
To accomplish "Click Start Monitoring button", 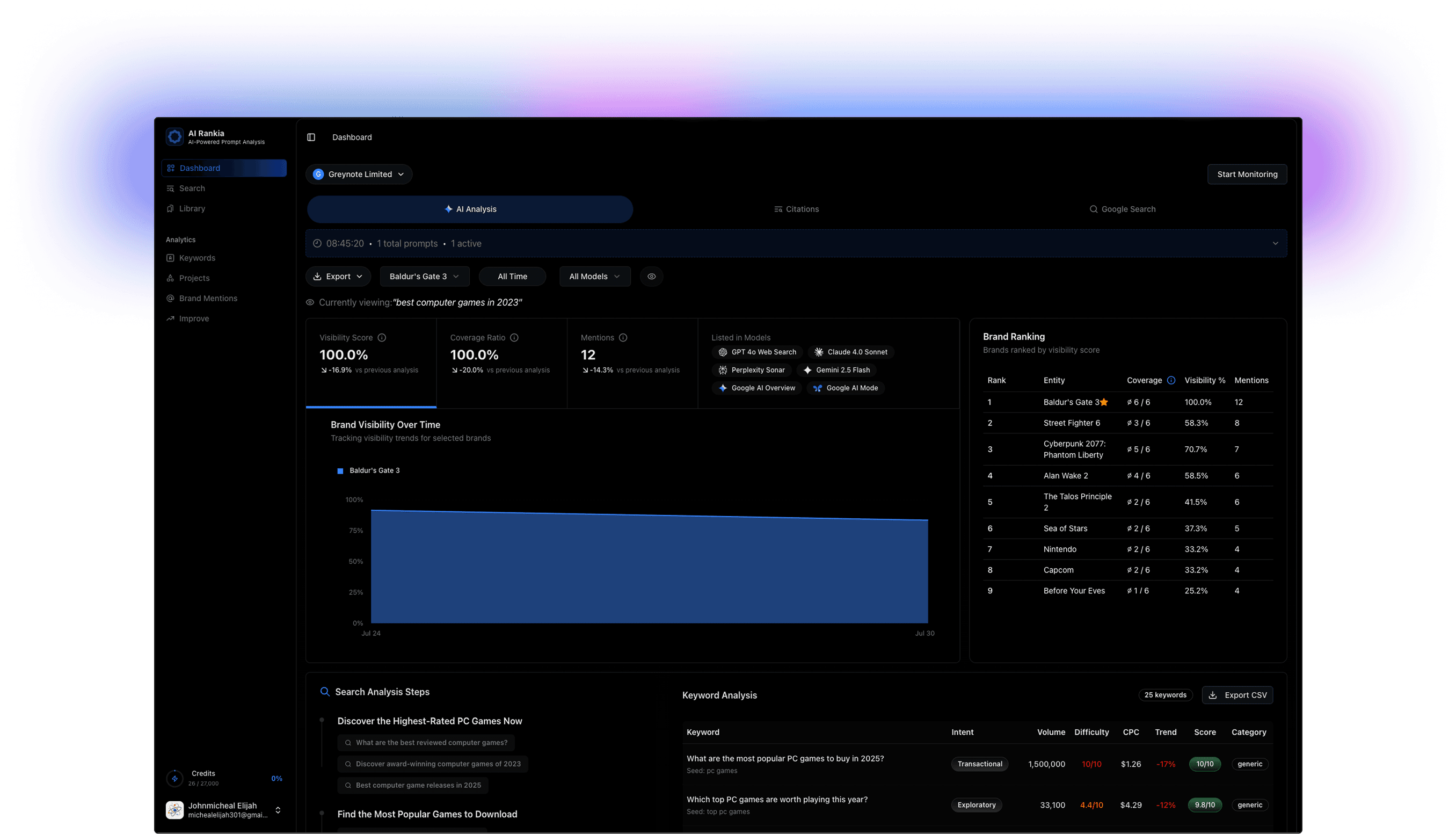I will [1247, 174].
